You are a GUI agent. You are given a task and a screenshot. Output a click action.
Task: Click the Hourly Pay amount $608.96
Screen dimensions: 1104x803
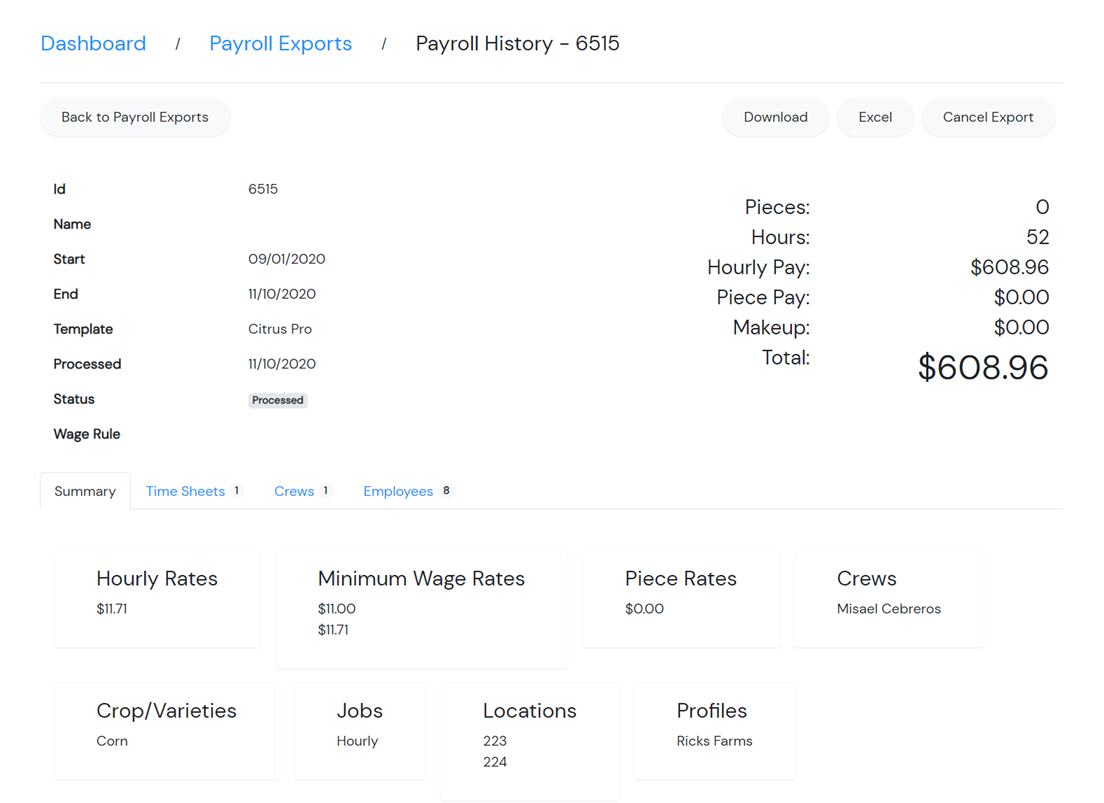[1009, 268]
